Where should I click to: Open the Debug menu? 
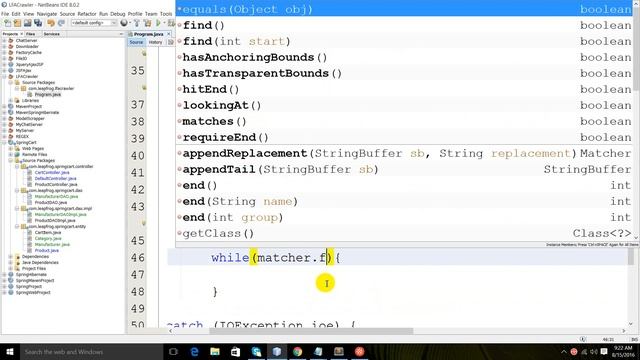(x=118, y=14)
